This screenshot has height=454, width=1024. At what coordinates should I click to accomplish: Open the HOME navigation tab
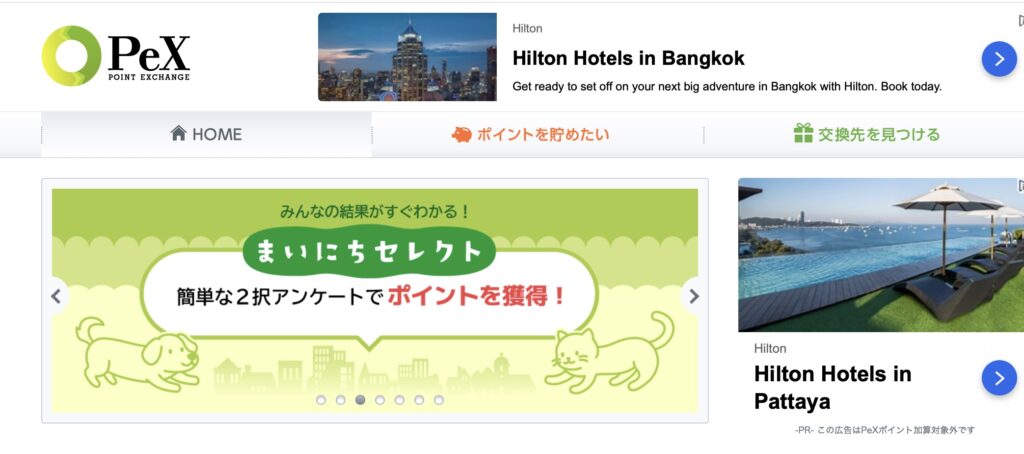tap(206, 135)
